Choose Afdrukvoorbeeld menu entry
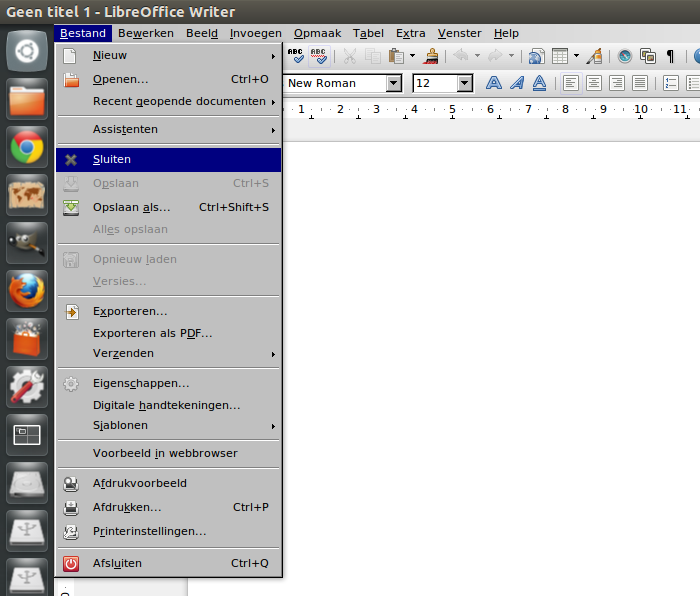The height and width of the screenshot is (596, 700). [169, 483]
